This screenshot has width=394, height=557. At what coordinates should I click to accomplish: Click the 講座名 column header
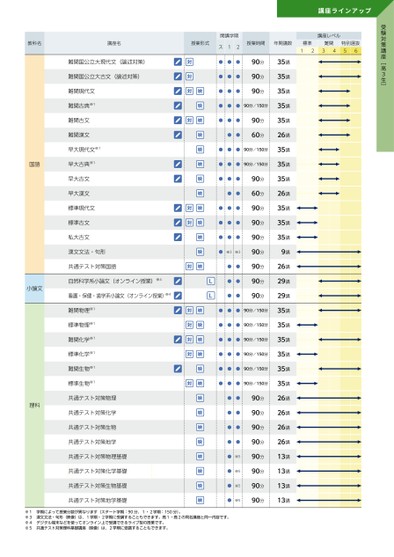tap(114, 43)
